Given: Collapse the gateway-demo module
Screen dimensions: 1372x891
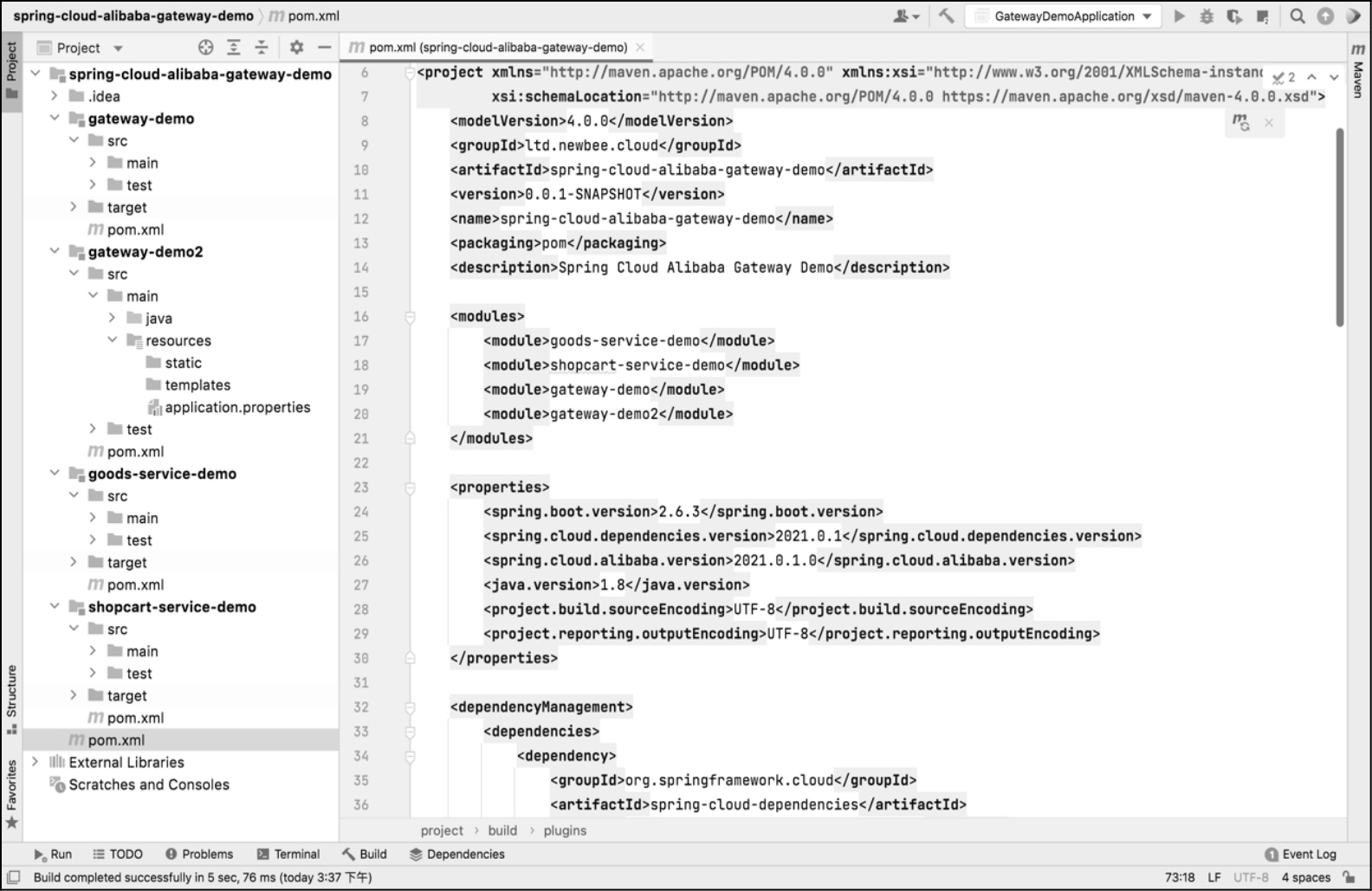Looking at the screenshot, I should pyautogui.click(x=55, y=118).
